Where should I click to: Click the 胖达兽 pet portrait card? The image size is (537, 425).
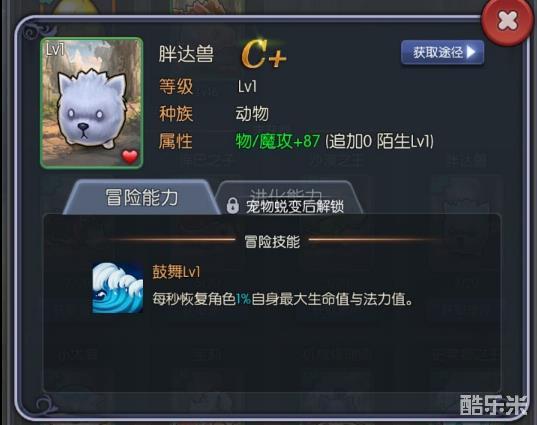pyautogui.click(x=92, y=103)
